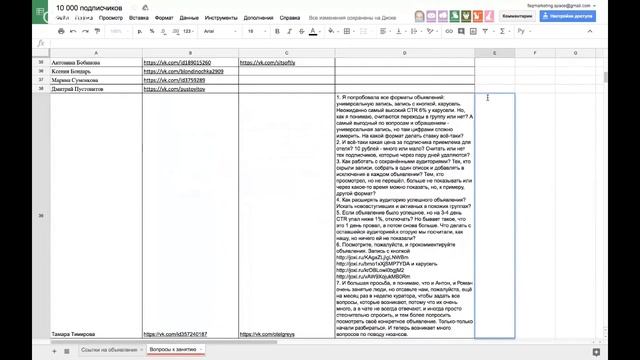Open the Формат menu
The height and width of the screenshot is (360, 640).
pos(164,18)
